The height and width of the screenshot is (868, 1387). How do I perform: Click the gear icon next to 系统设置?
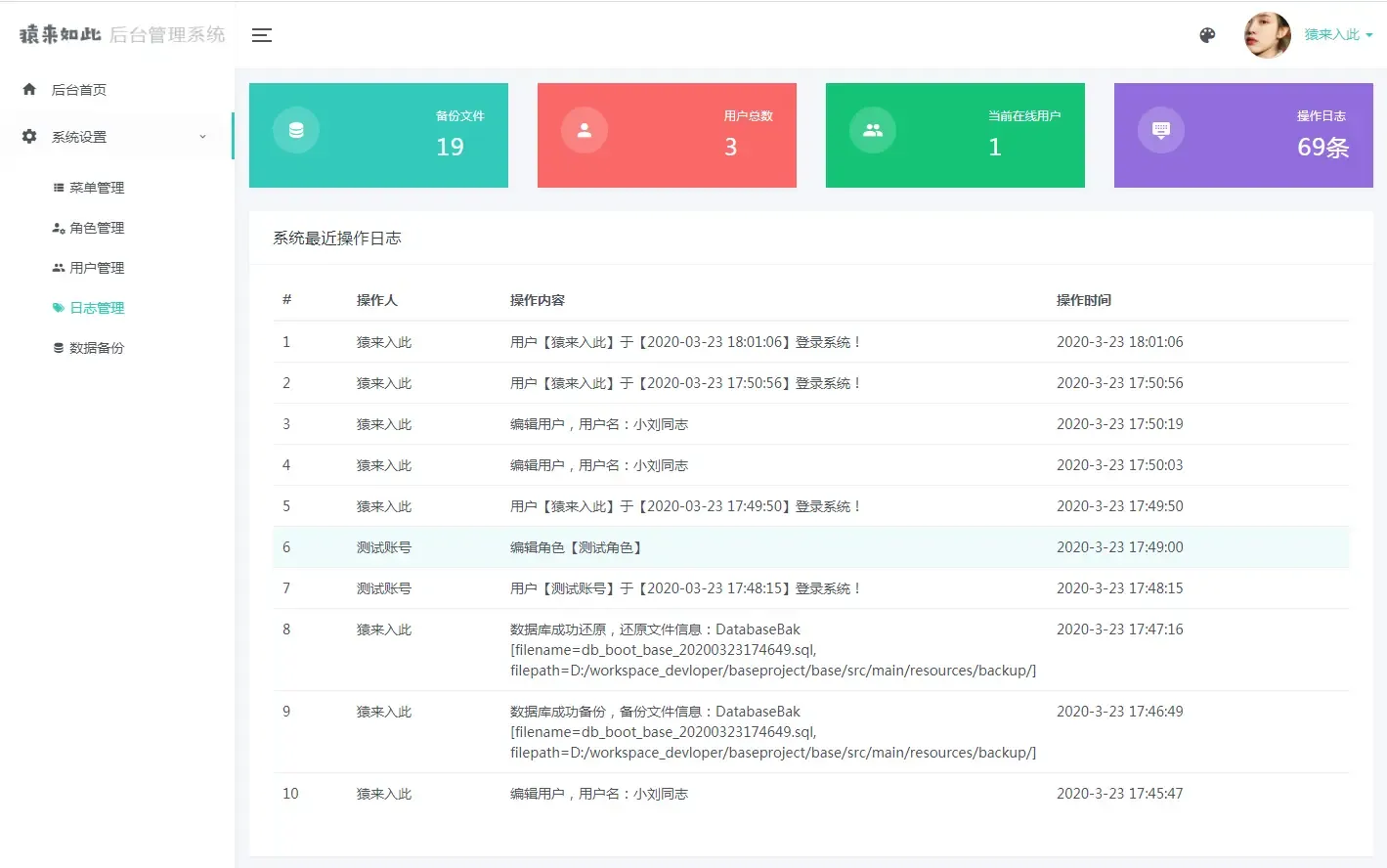(27, 137)
